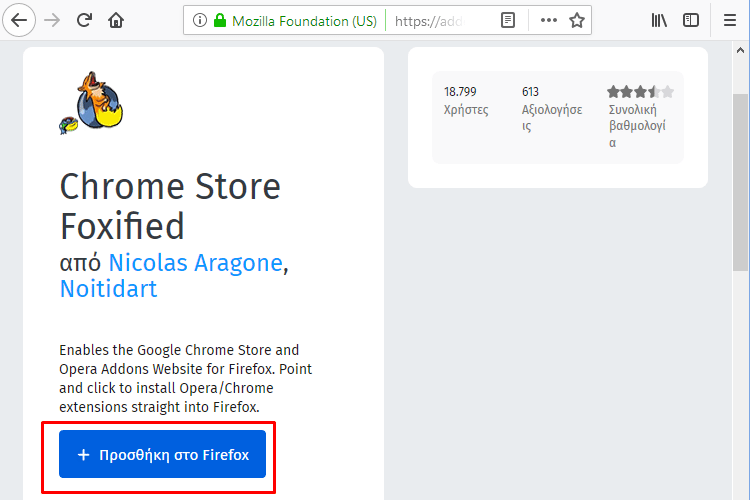Open the page actions three-dot menu
The image size is (750, 500).
coord(549,20)
